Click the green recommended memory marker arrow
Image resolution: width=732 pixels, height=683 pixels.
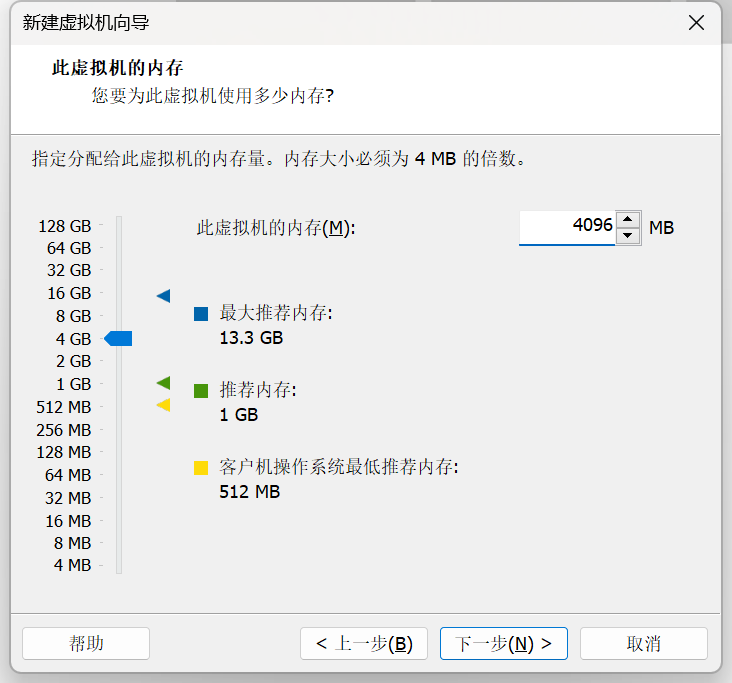[x=163, y=383]
